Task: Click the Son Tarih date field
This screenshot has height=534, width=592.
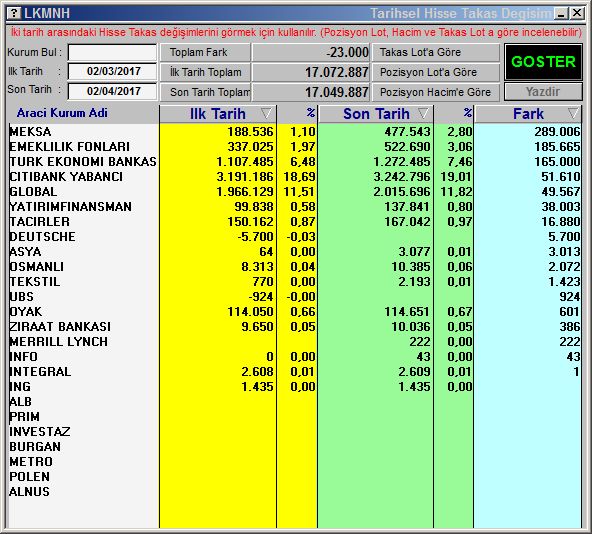Action: point(113,91)
